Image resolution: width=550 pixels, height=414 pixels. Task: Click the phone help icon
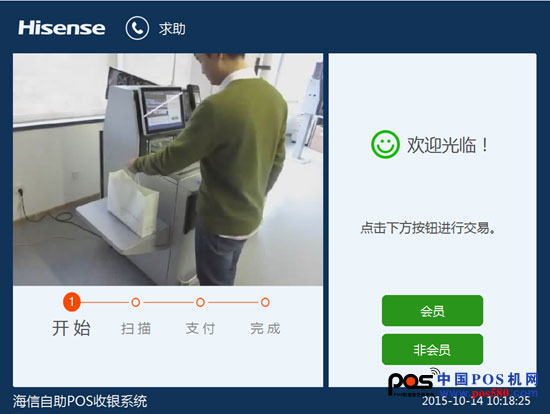tap(137, 28)
